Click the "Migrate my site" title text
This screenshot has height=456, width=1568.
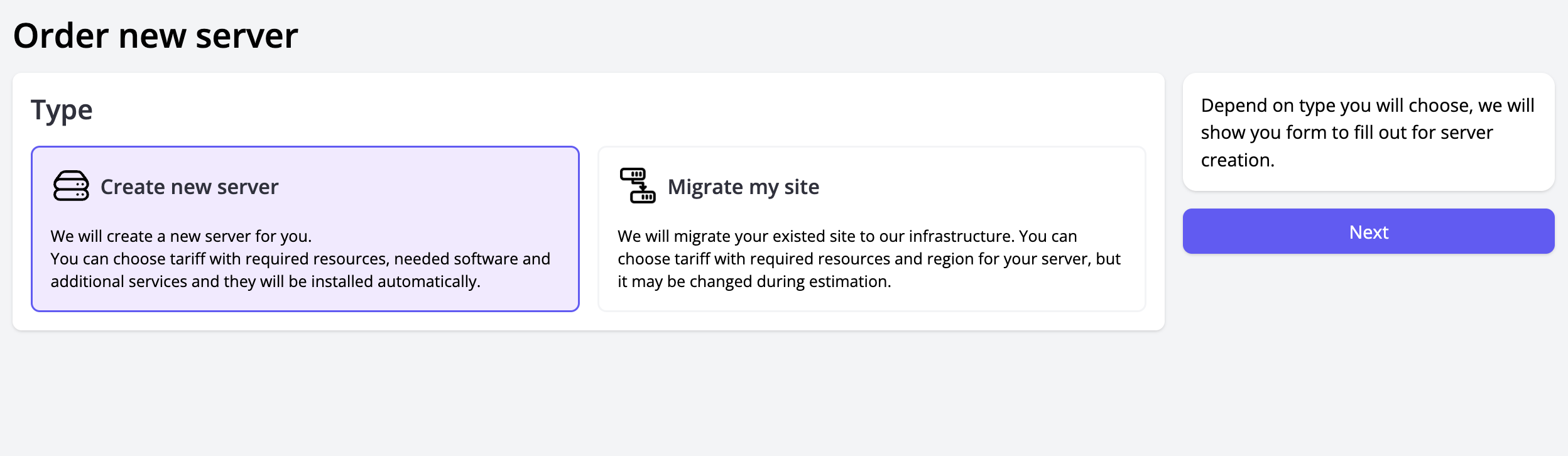(743, 187)
